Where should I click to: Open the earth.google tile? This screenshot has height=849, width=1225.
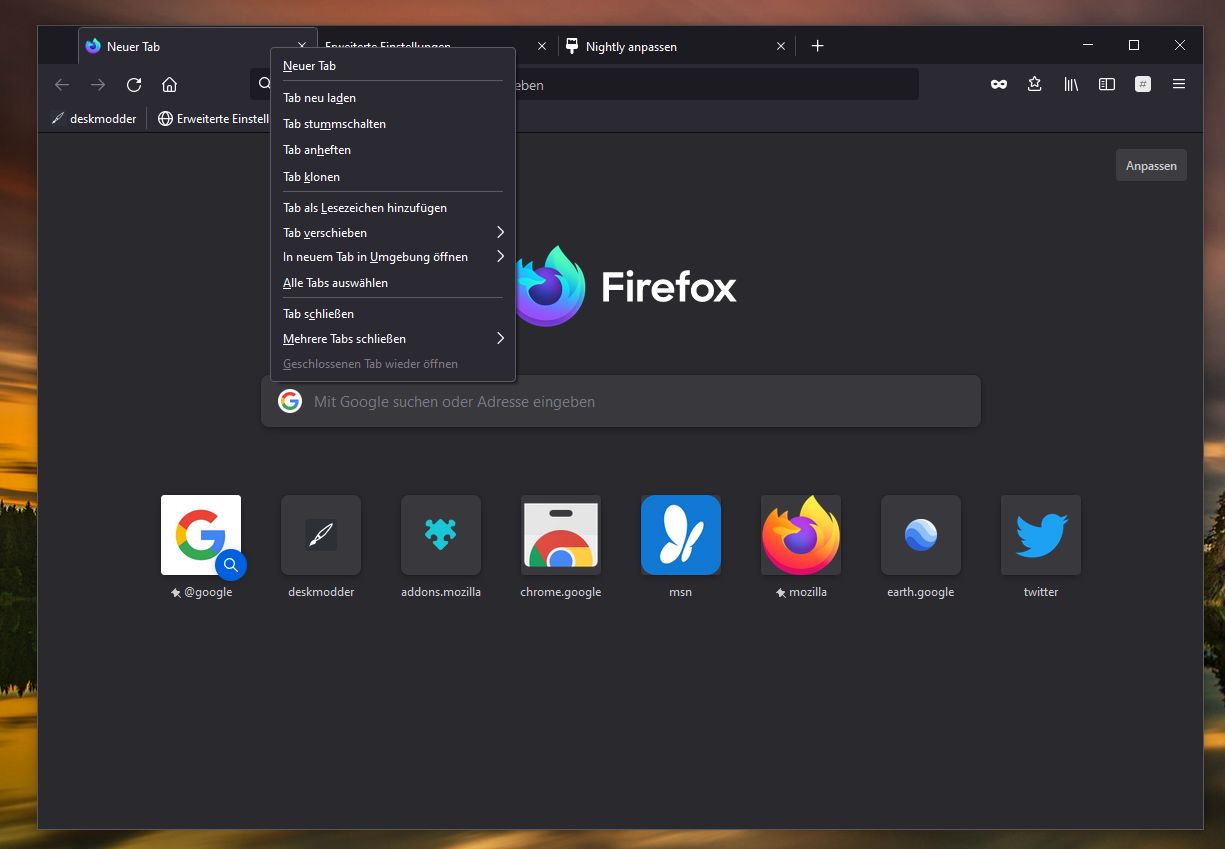[921, 535]
